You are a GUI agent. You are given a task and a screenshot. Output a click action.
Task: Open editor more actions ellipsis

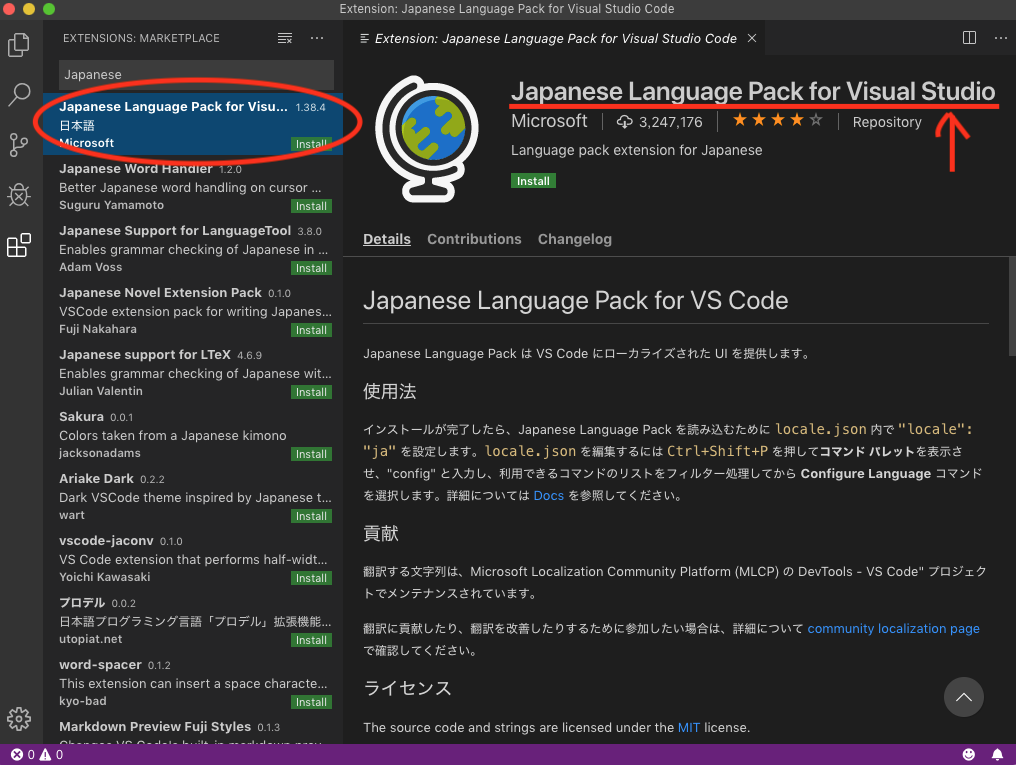pyautogui.click(x=1000, y=38)
